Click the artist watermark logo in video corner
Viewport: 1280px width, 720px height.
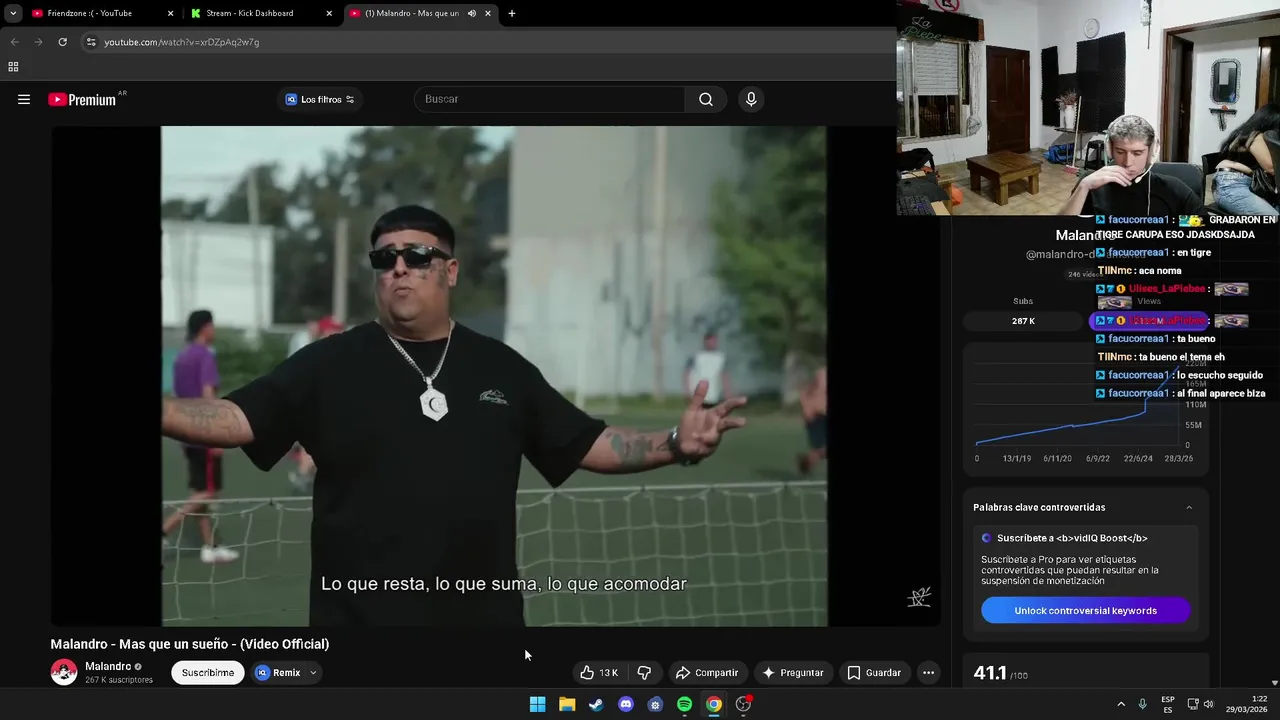tap(919, 597)
